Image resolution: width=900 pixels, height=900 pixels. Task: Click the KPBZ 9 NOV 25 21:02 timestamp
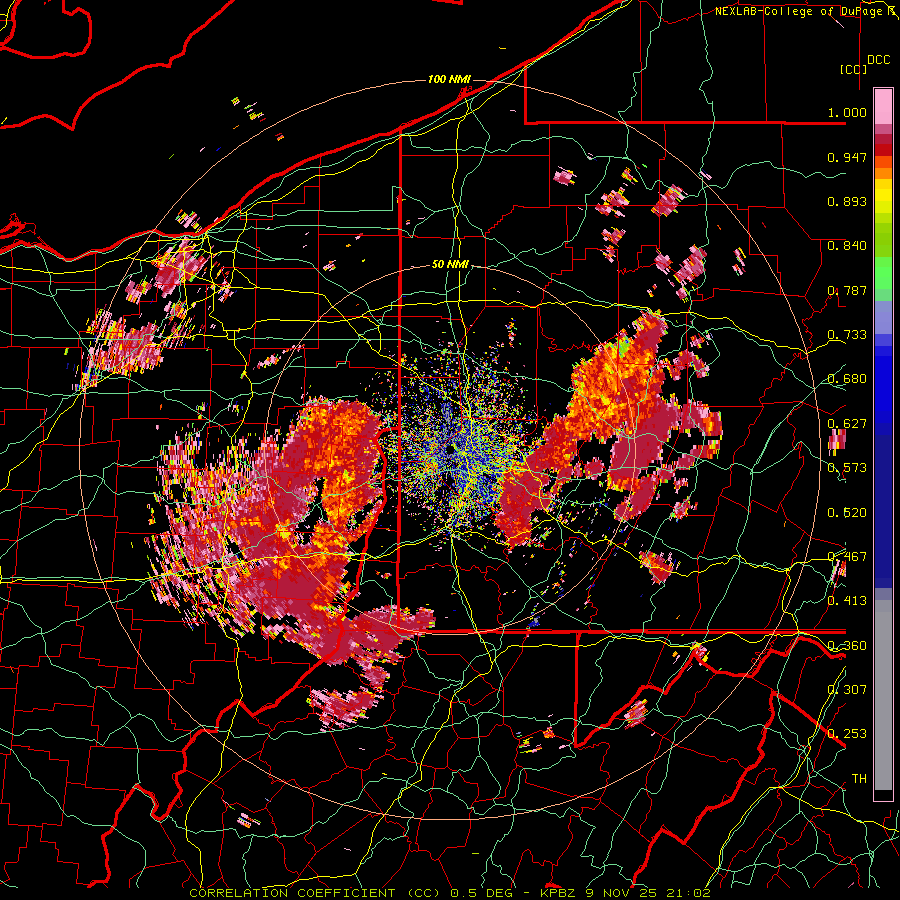click(x=625, y=893)
